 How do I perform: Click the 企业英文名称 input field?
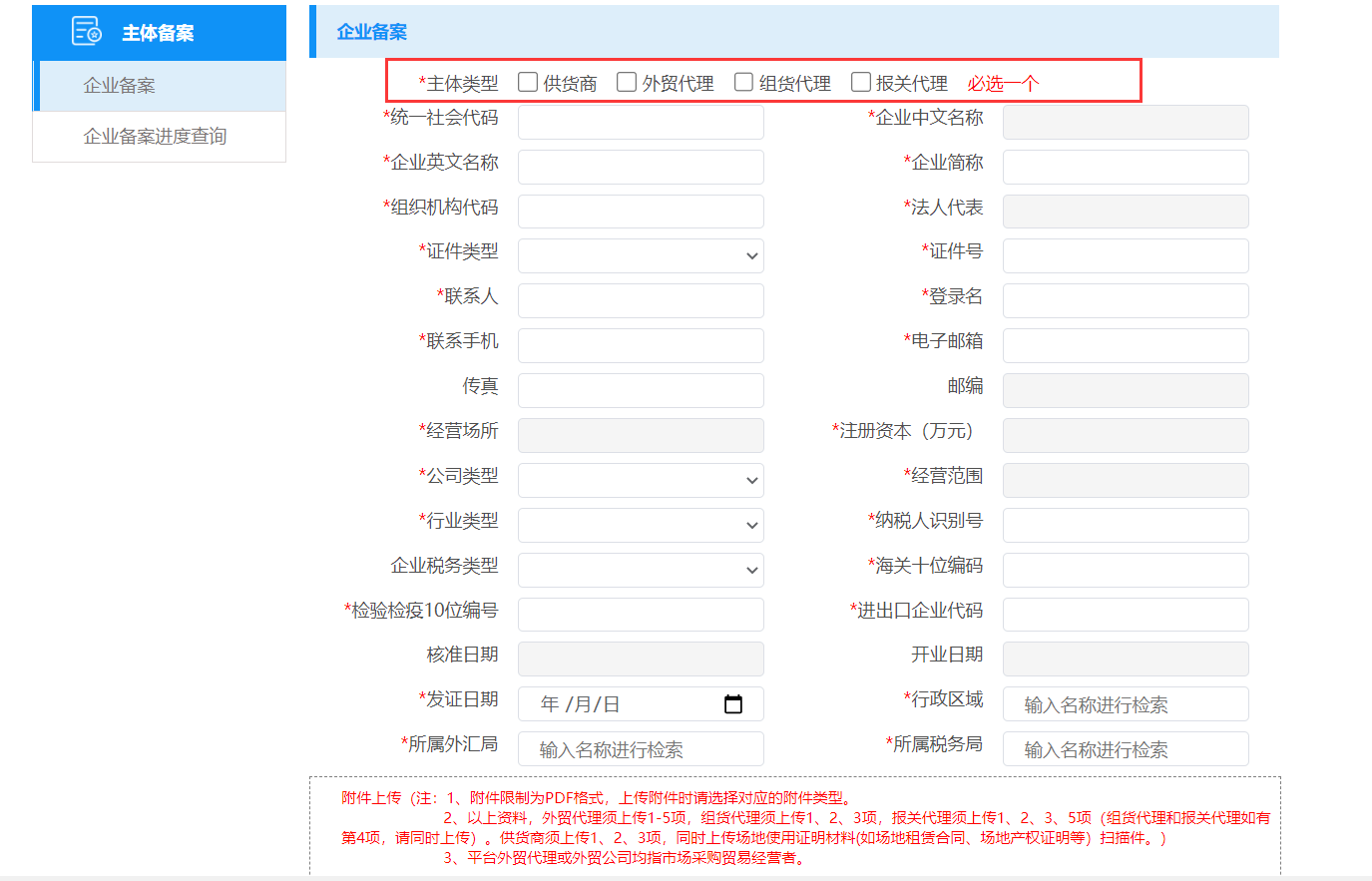pyautogui.click(x=640, y=167)
